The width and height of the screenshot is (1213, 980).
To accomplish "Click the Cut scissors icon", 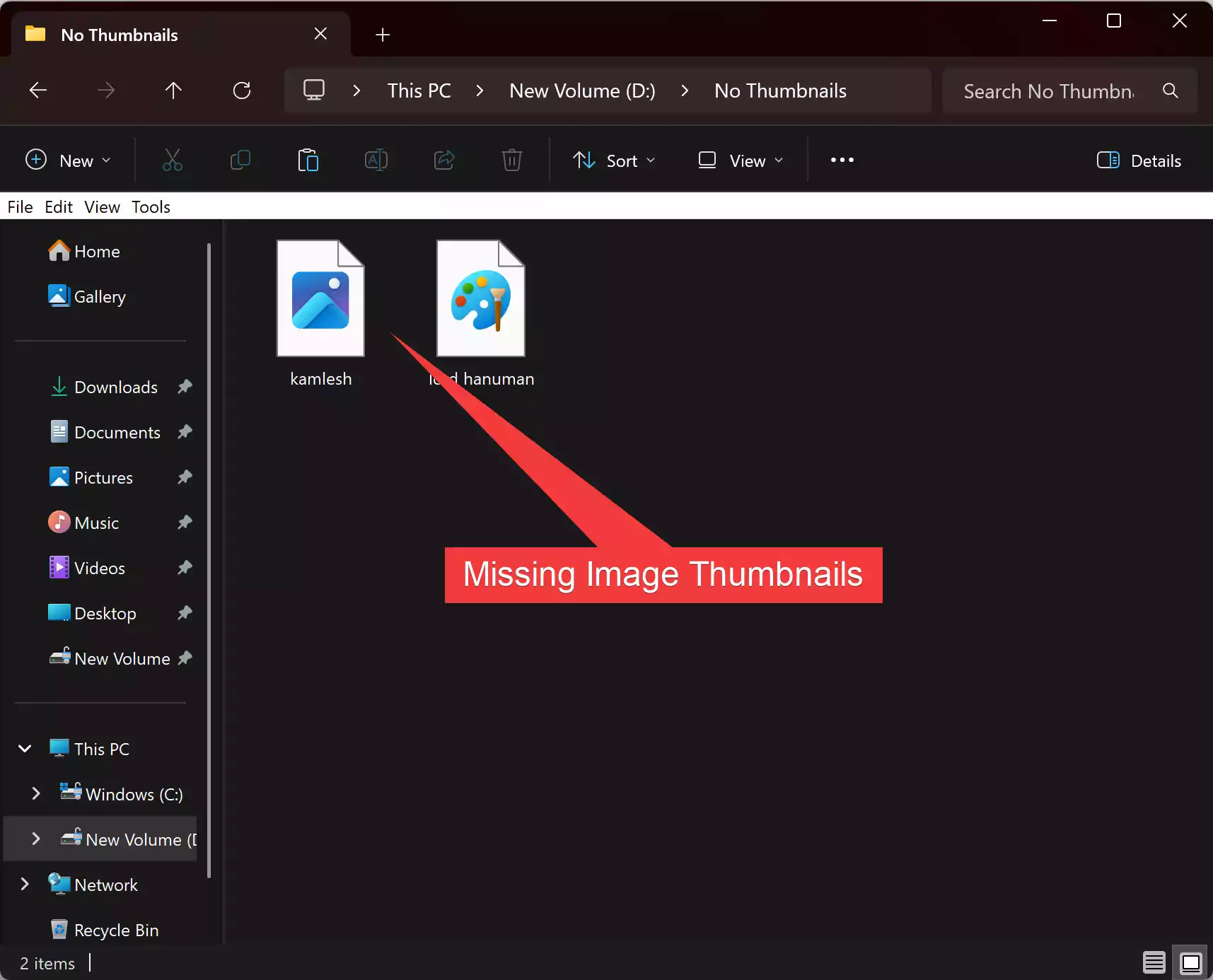I will coord(172,161).
